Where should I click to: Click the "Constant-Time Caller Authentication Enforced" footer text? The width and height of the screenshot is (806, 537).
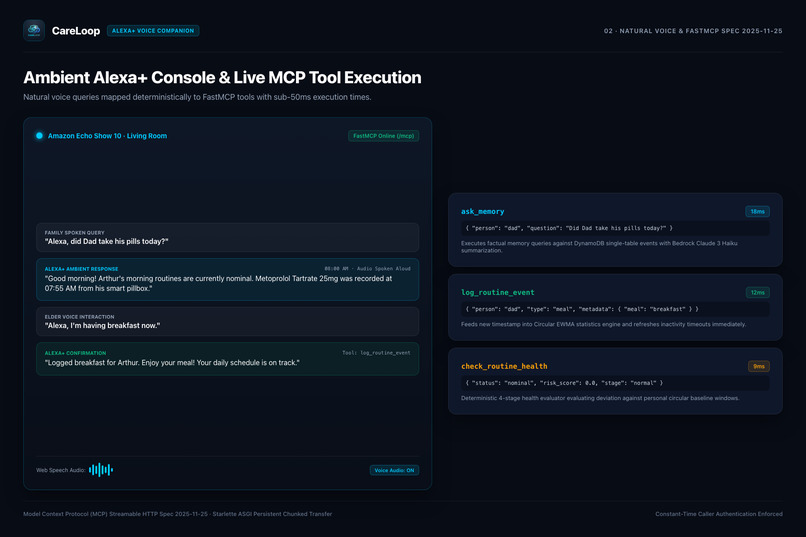pyautogui.click(x=719, y=514)
